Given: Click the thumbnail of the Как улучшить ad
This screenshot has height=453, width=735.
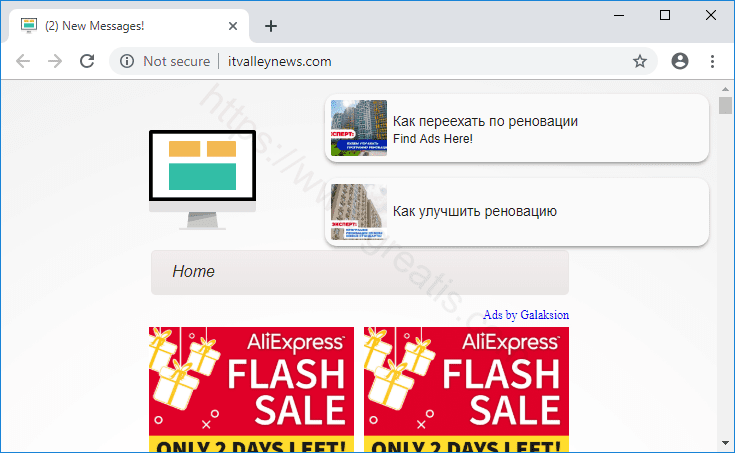Looking at the screenshot, I should [x=359, y=212].
